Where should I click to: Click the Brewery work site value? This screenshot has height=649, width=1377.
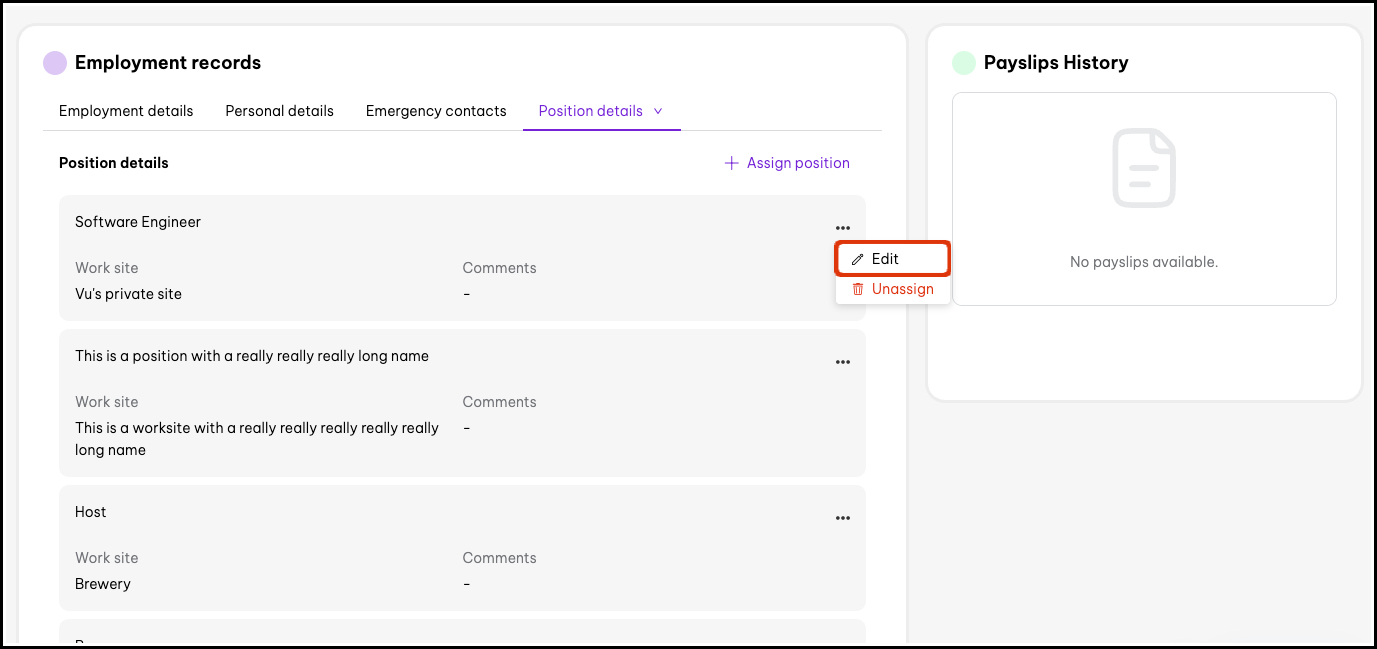pyautogui.click(x=103, y=584)
